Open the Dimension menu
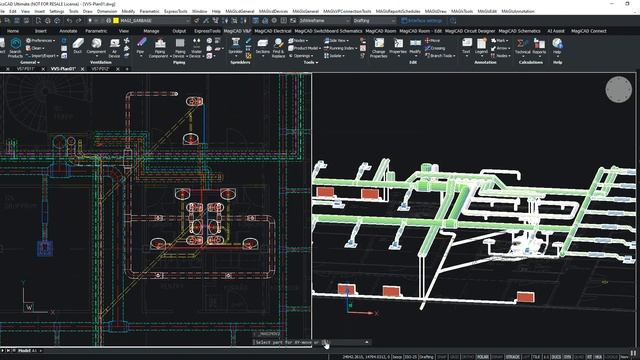This screenshot has width=640, height=360. coord(107,11)
